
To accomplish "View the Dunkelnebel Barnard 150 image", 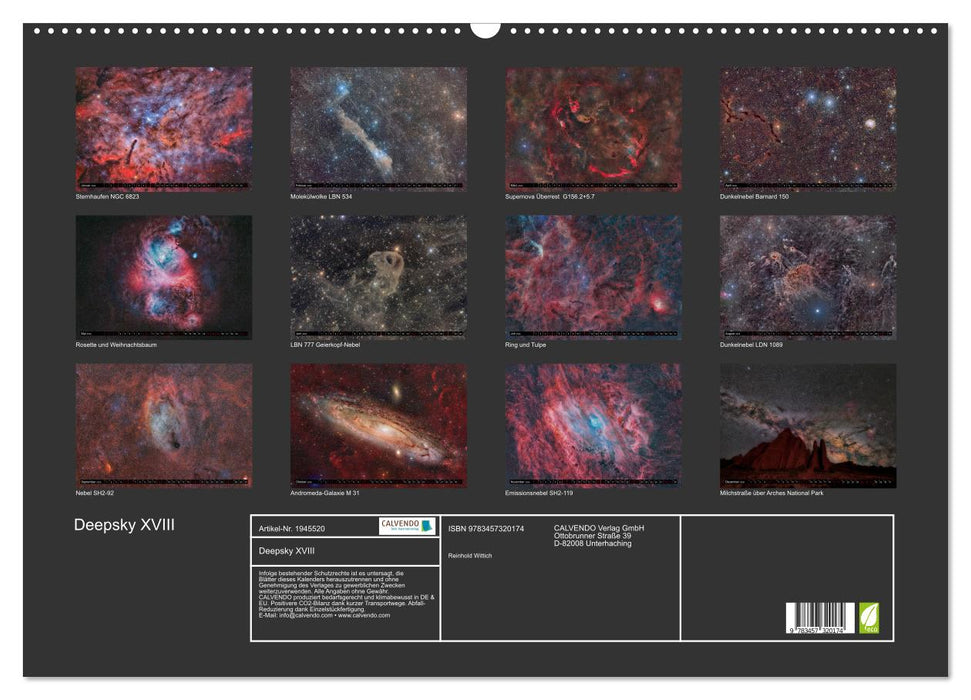I will [803, 125].
